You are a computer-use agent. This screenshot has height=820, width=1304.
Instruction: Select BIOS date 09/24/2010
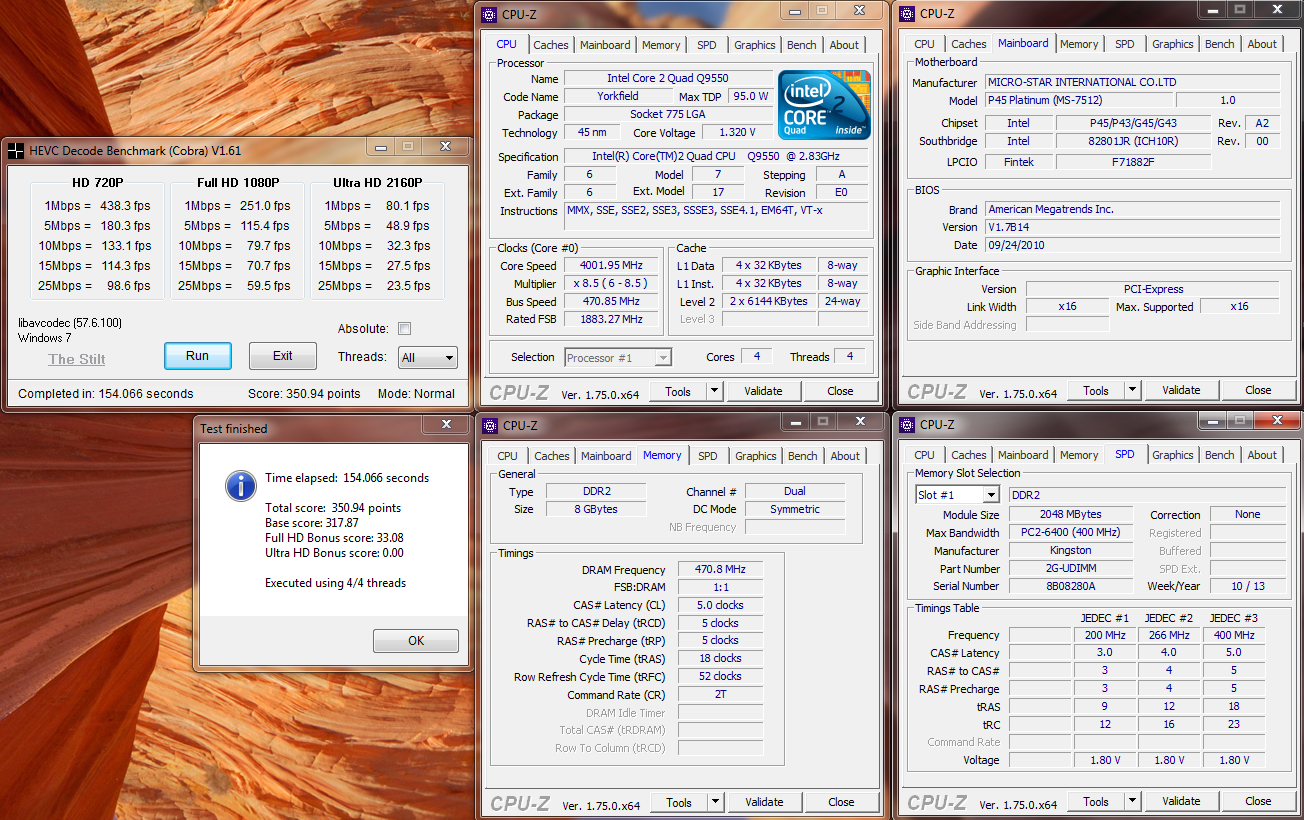click(1132, 245)
